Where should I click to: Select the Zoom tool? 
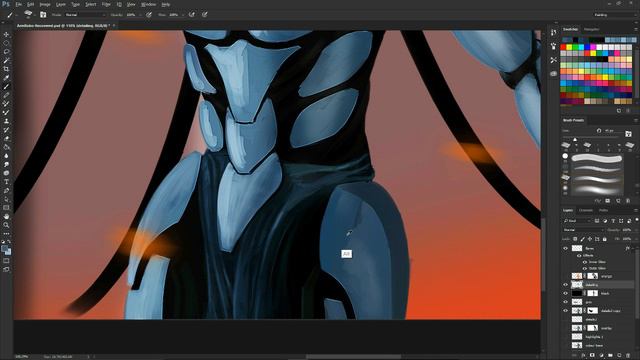[6, 225]
